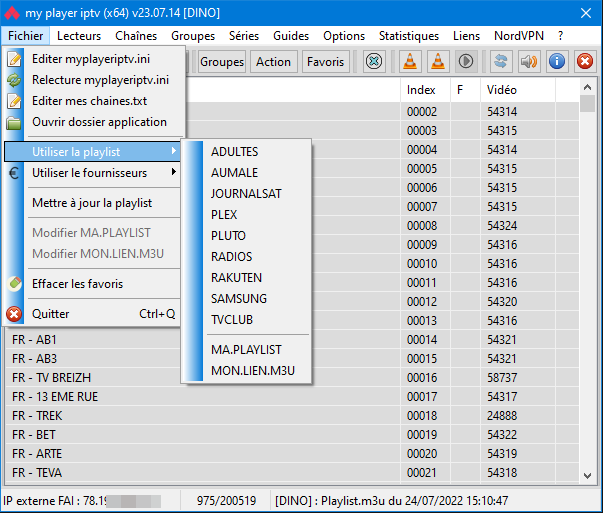The image size is (603, 513).
Task: Click the red X toolbar icon
Action: pyautogui.click(x=585, y=62)
